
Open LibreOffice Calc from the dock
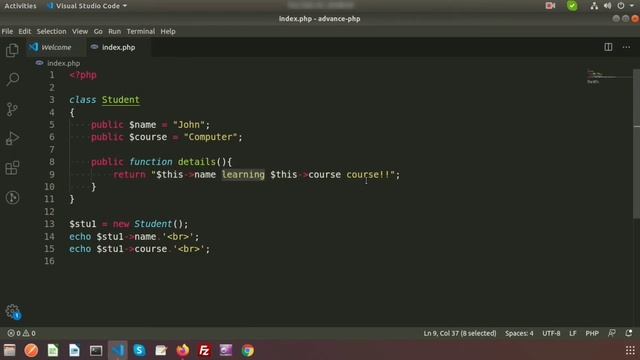click(x=53, y=350)
